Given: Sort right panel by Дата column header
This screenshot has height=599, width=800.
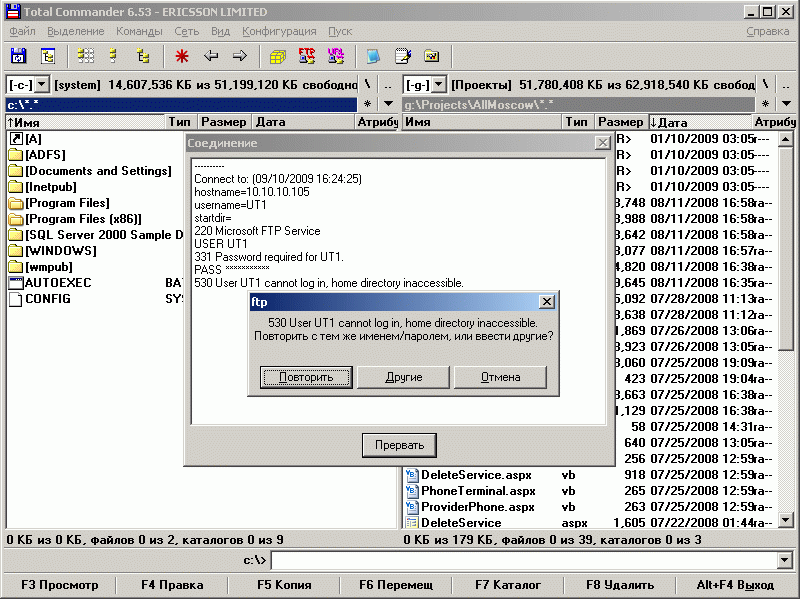Looking at the screenshot, I should click(699, 122).
